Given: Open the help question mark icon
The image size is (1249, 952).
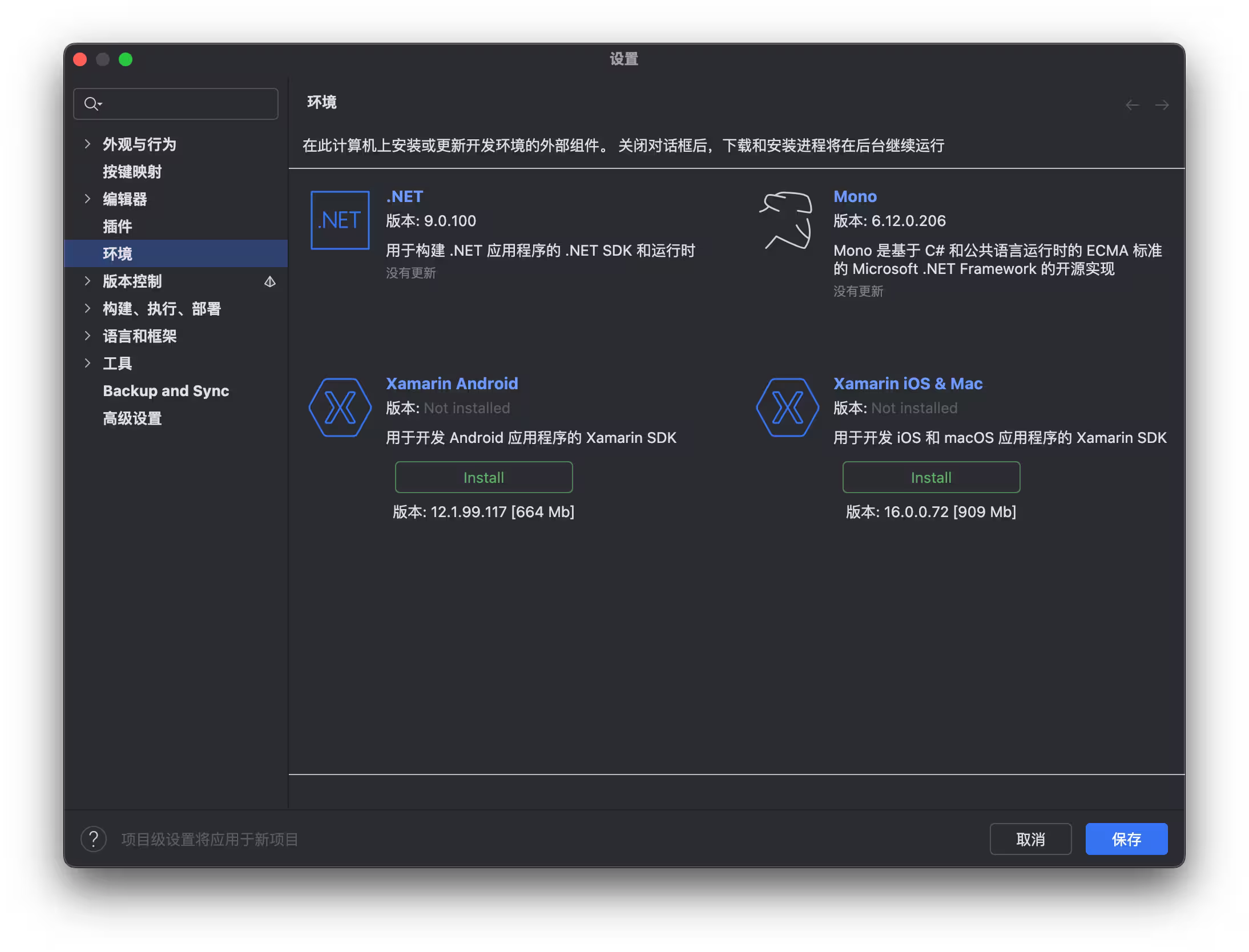Looking at the screenshot, I should pos(94,839).
